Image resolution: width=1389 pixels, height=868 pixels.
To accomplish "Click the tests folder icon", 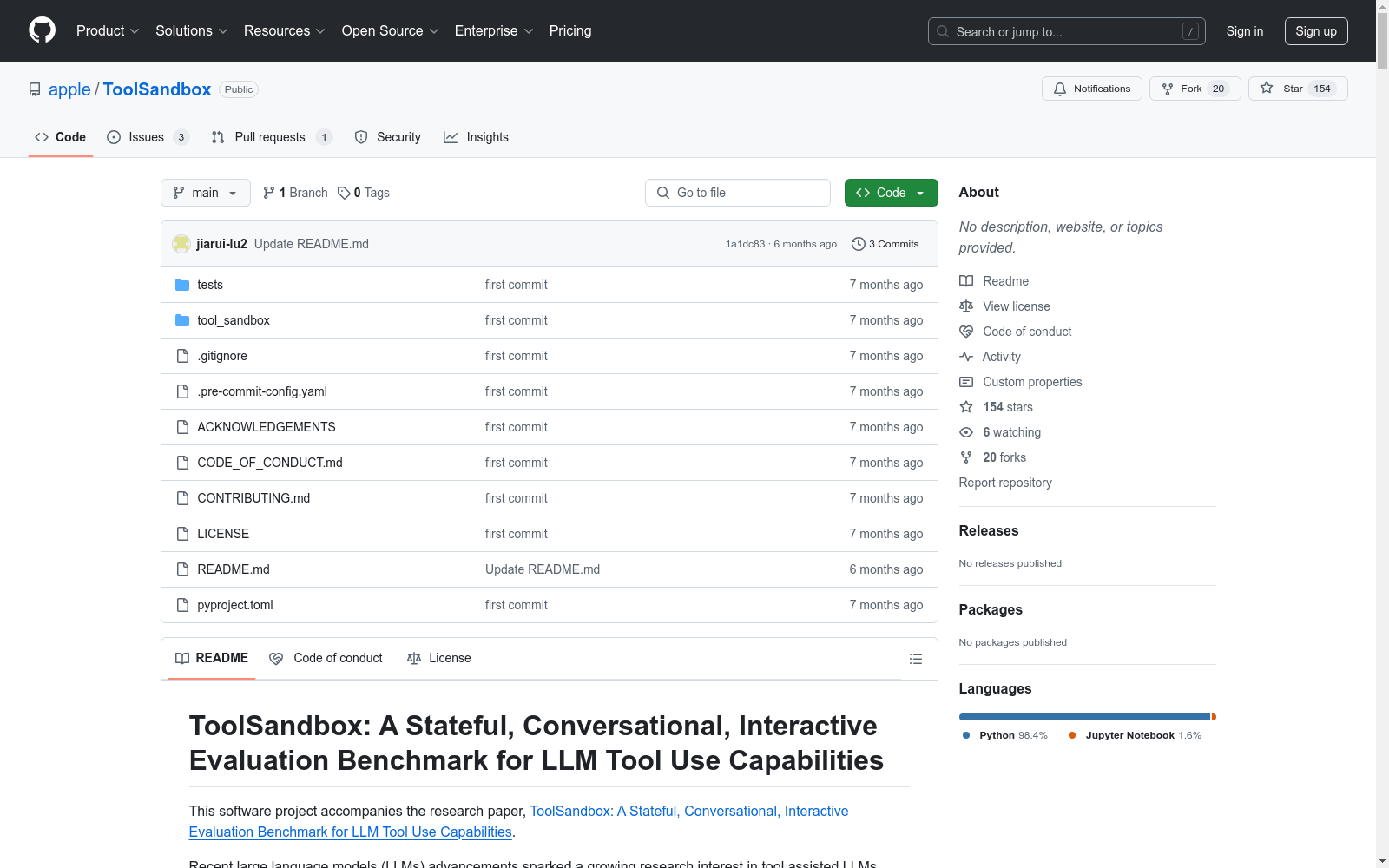I will click(x=182, y=285).
